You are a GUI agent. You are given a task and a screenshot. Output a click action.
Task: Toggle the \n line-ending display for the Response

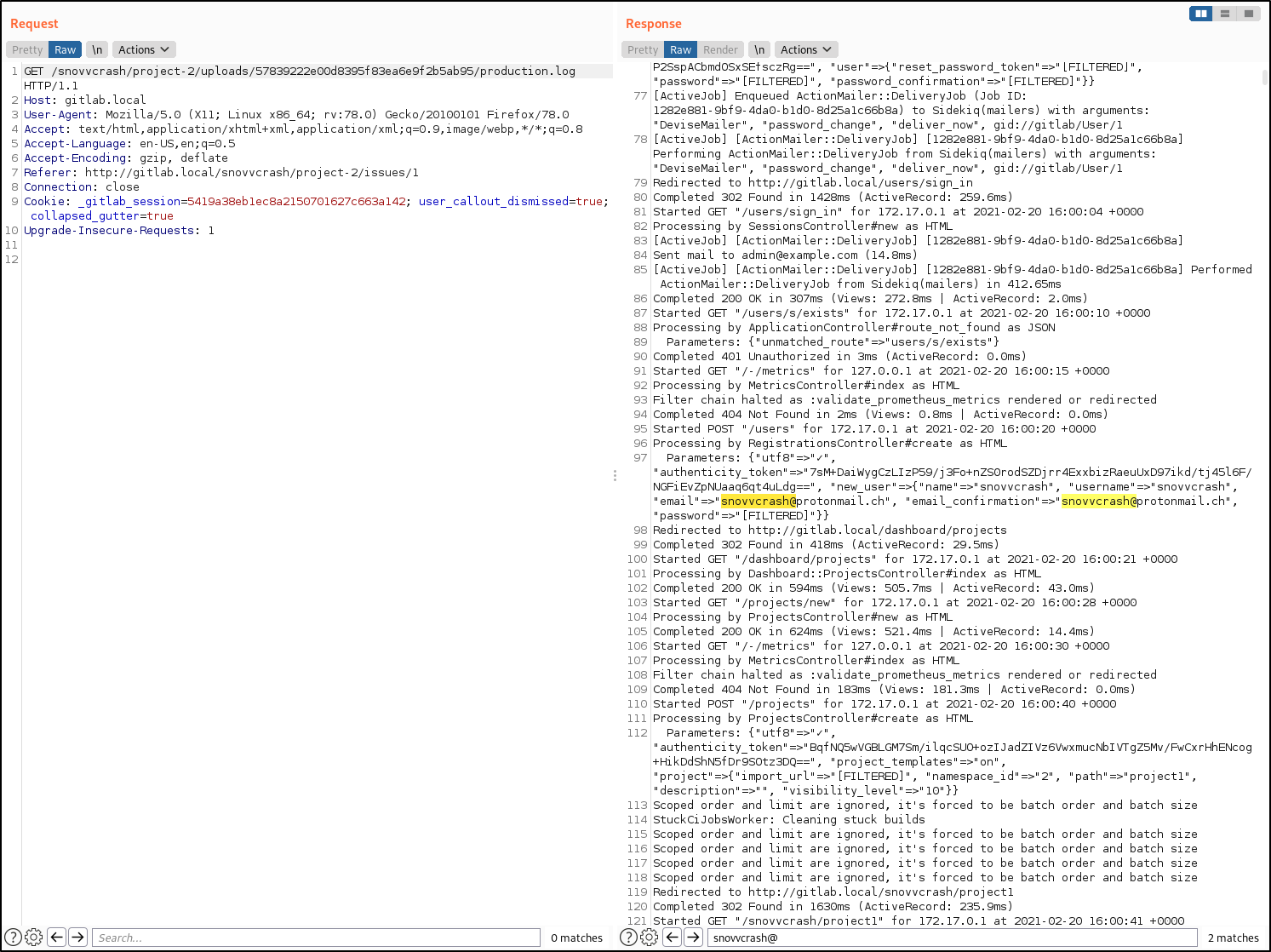coord(759,49)
